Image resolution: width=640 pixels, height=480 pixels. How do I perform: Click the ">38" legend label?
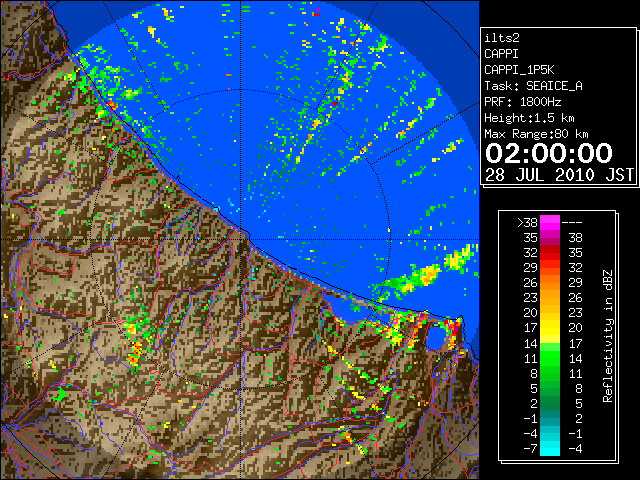point(527,223)
